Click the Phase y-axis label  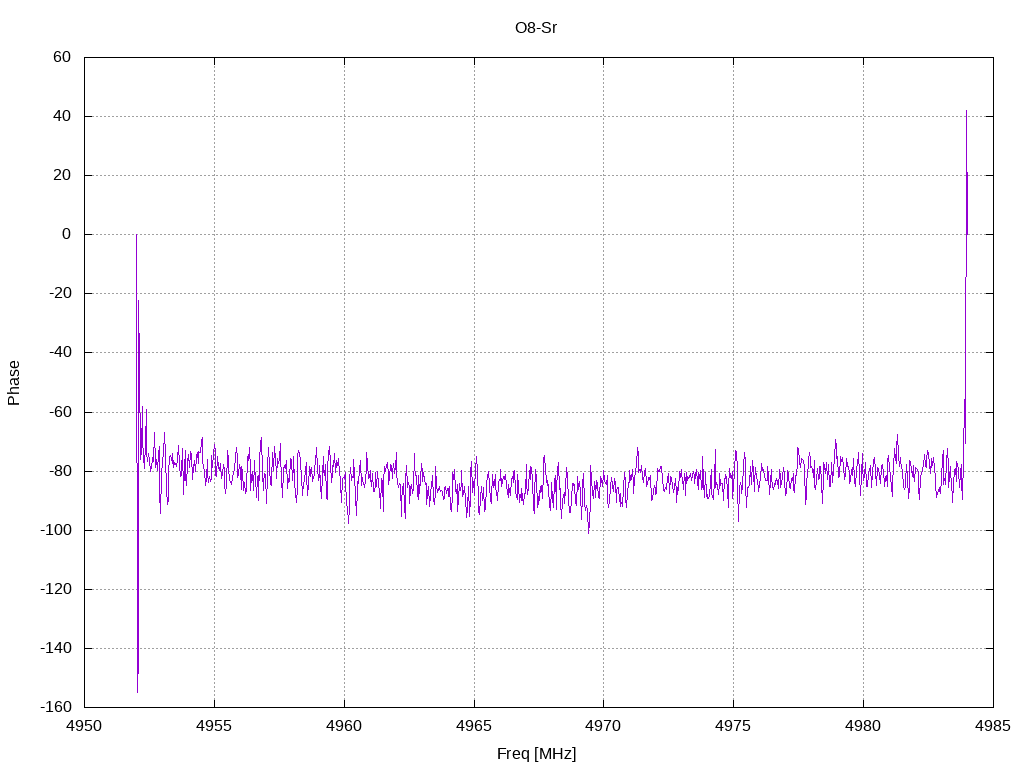click(x=14, y=383)
